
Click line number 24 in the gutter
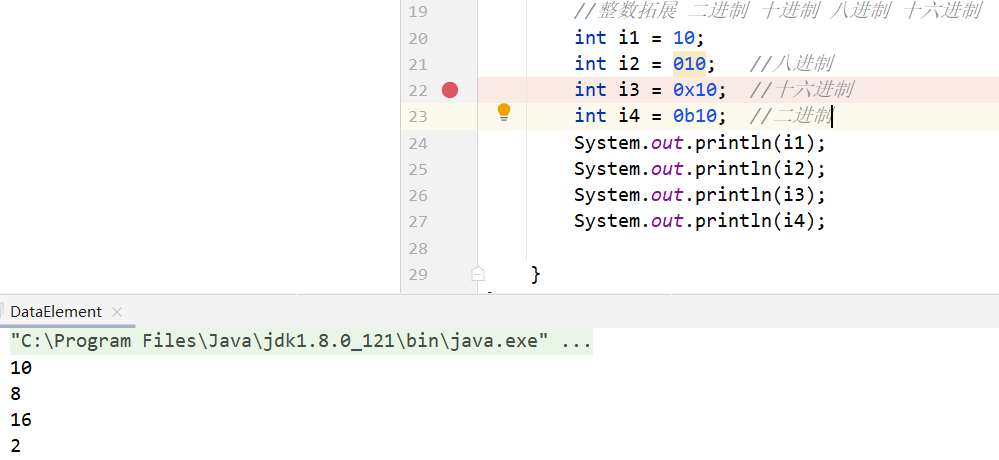[418, 143]
